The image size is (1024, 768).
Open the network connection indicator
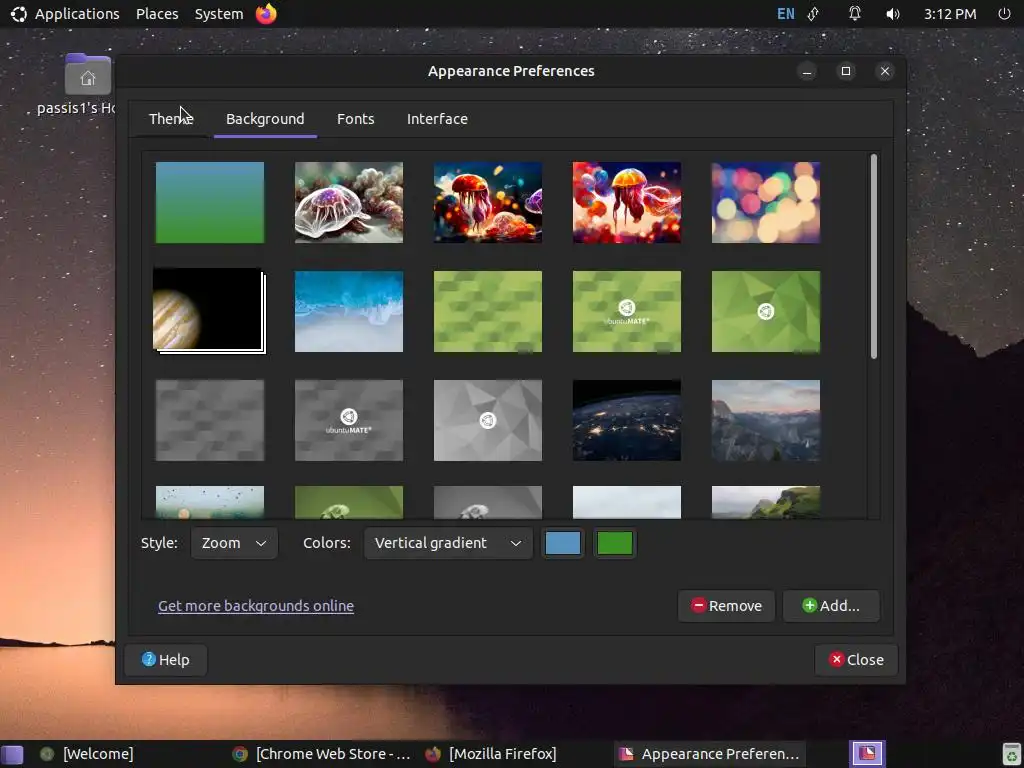(814, 14)
